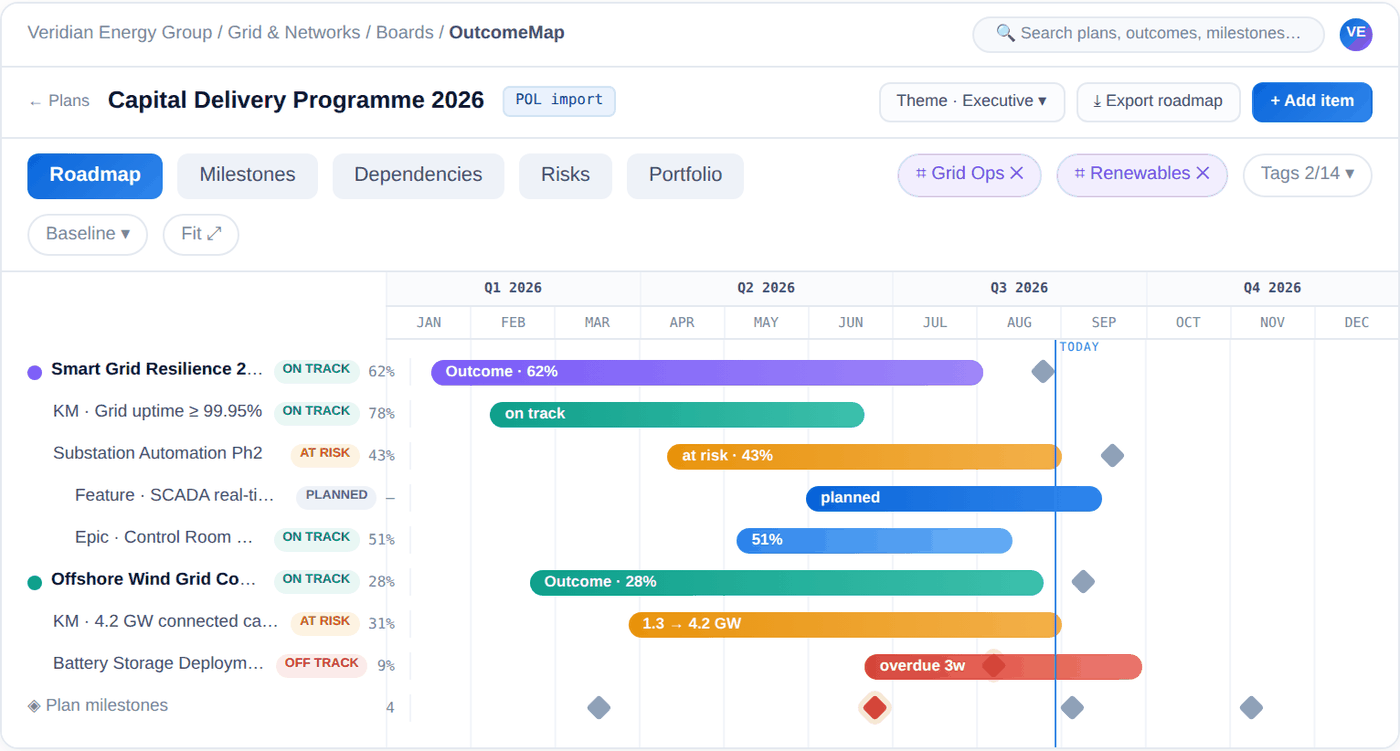Focus the search plans, outcomes, milestones field
This screenshot has height=751, width=1400.
[1149, 34]
